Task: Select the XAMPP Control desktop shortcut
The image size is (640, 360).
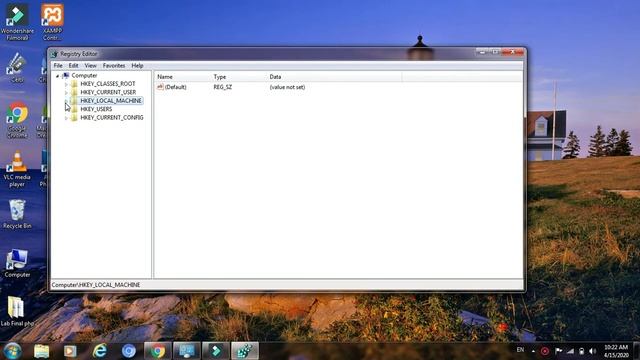Action: tap(52, 22)
